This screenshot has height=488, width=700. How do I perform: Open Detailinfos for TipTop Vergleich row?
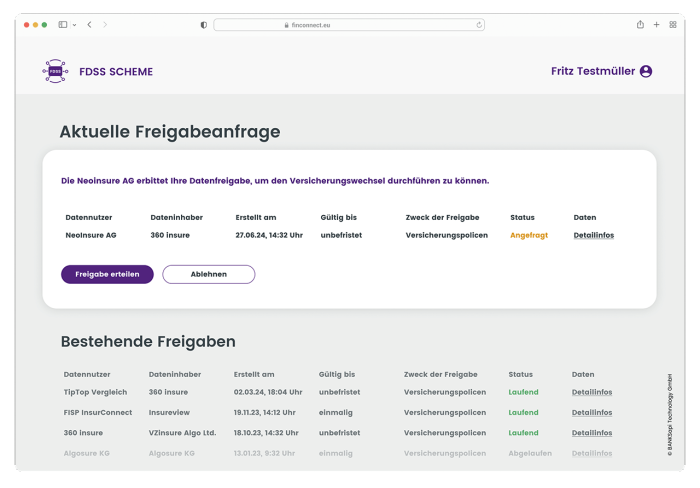[x=592, y=392]
